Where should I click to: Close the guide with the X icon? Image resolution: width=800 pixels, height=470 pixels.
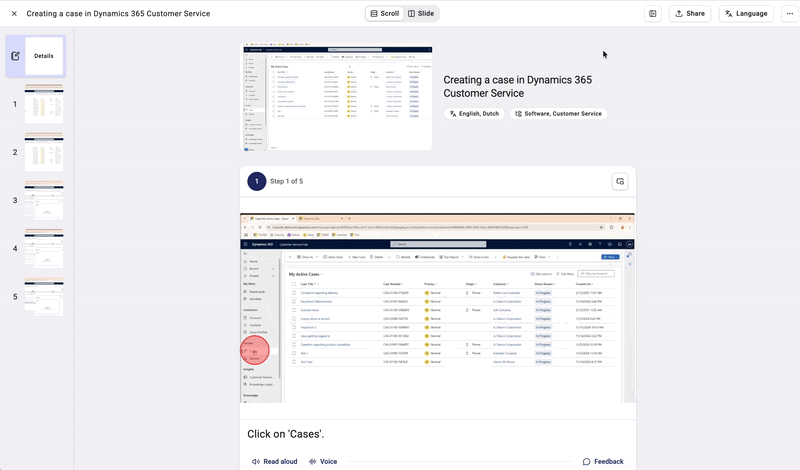click(x=14, y=14)
